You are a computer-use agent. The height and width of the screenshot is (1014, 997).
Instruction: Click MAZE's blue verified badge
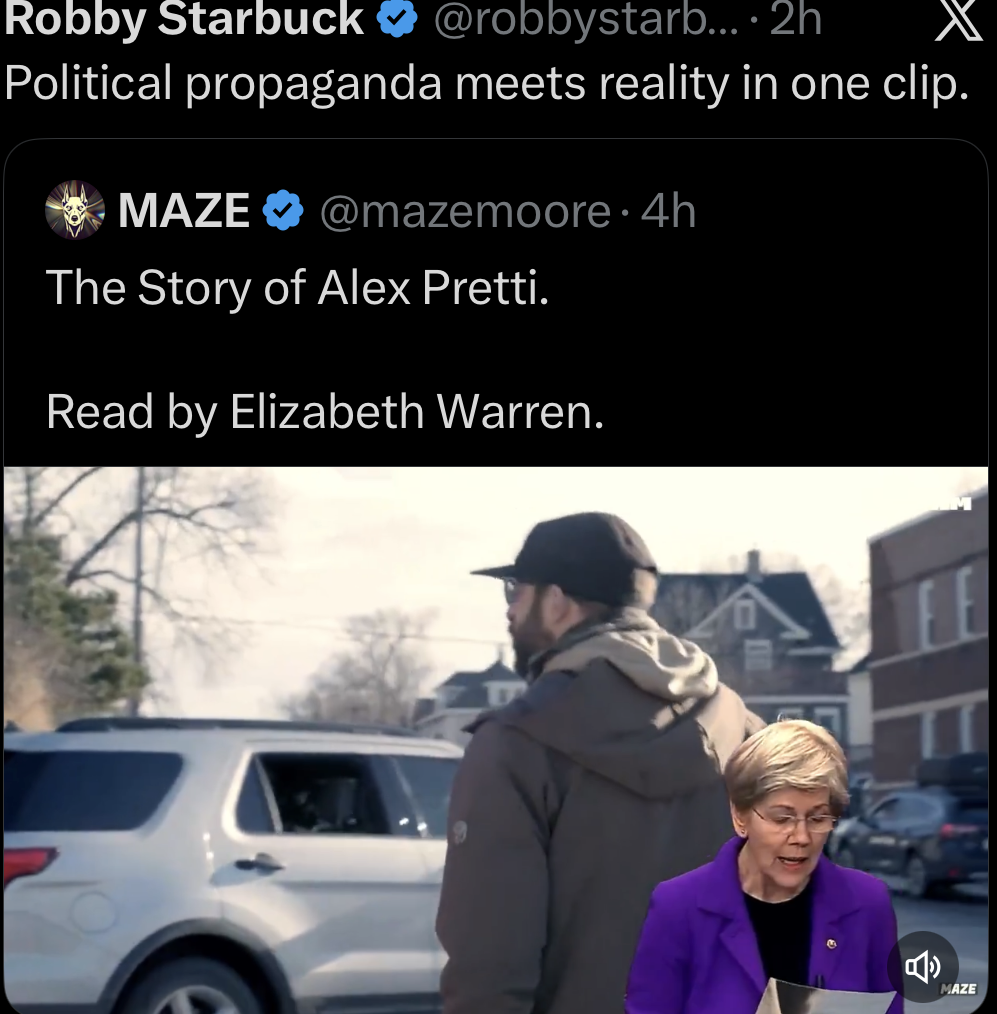click(x=283, y=211)
